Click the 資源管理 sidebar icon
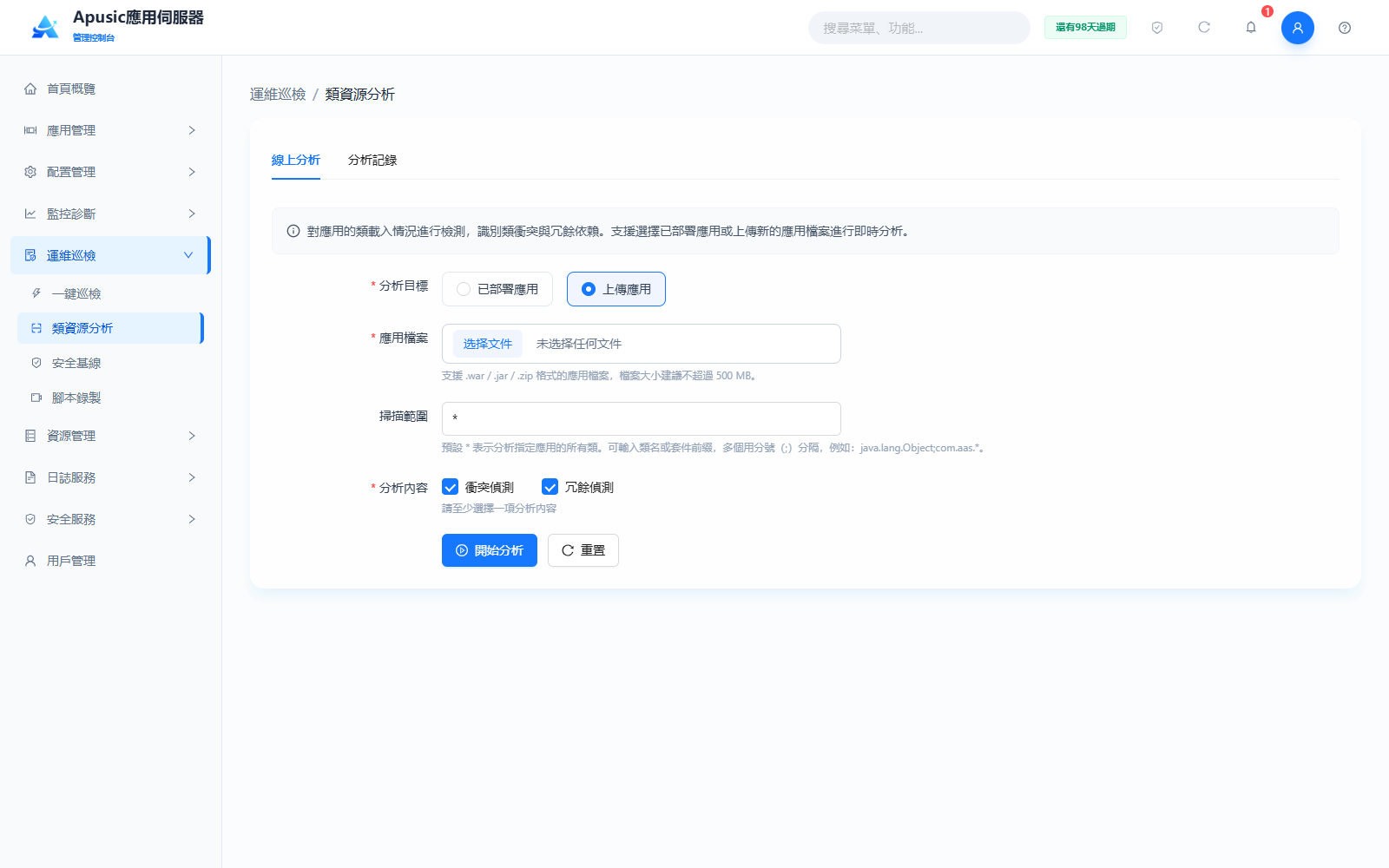 pyautogui.click(x=30, y=436)
